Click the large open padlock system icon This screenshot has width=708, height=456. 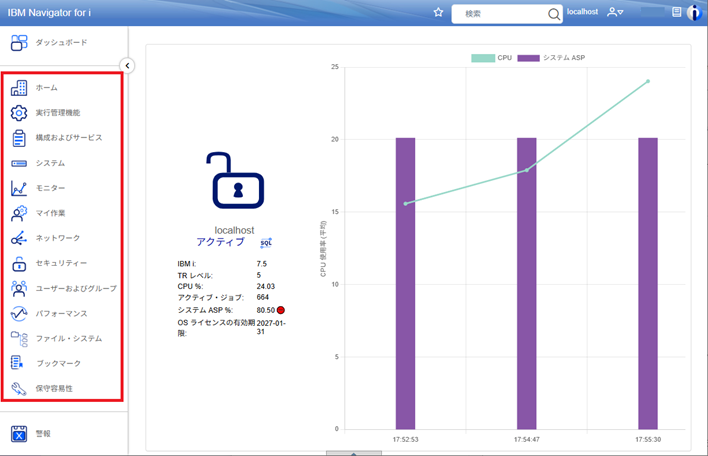tap(235, 180)
